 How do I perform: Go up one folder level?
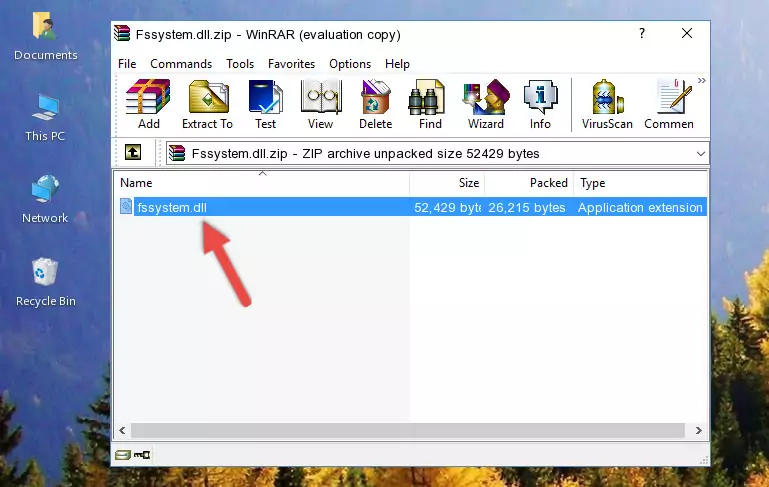(x=133, y=153)
